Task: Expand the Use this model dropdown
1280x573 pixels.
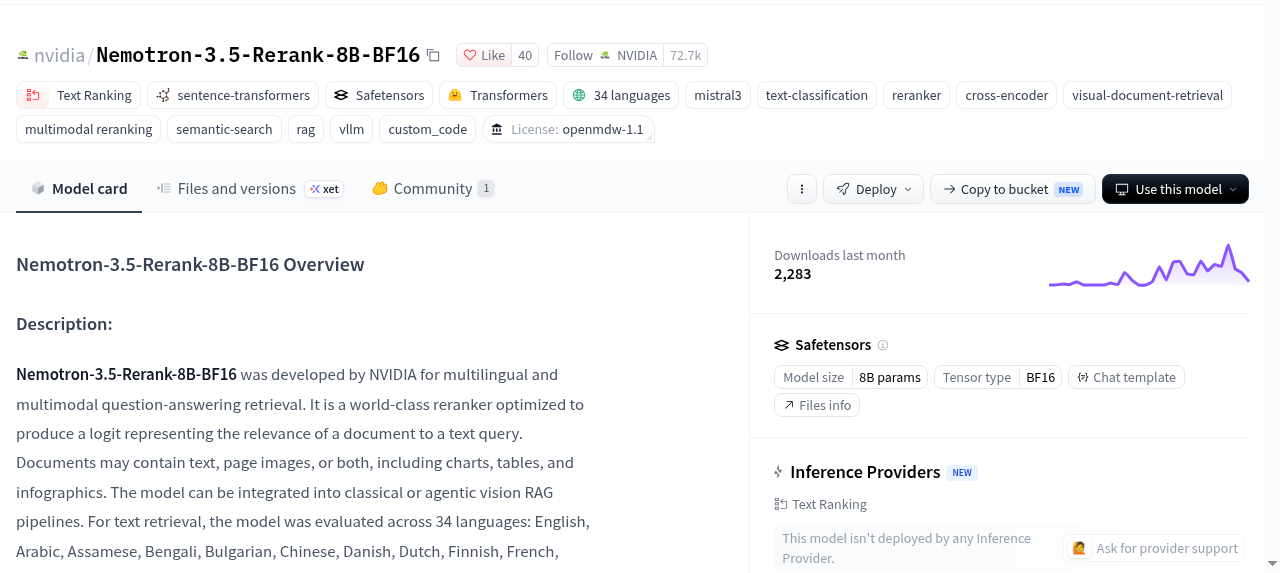Action: tap(1175, 189)
